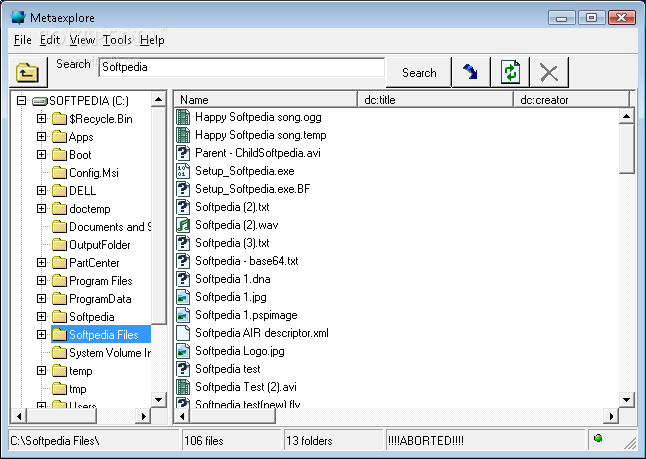This screenshot has height=459, width=646.
Task: Expand the doctemp folder node
Action: (41, 208)
